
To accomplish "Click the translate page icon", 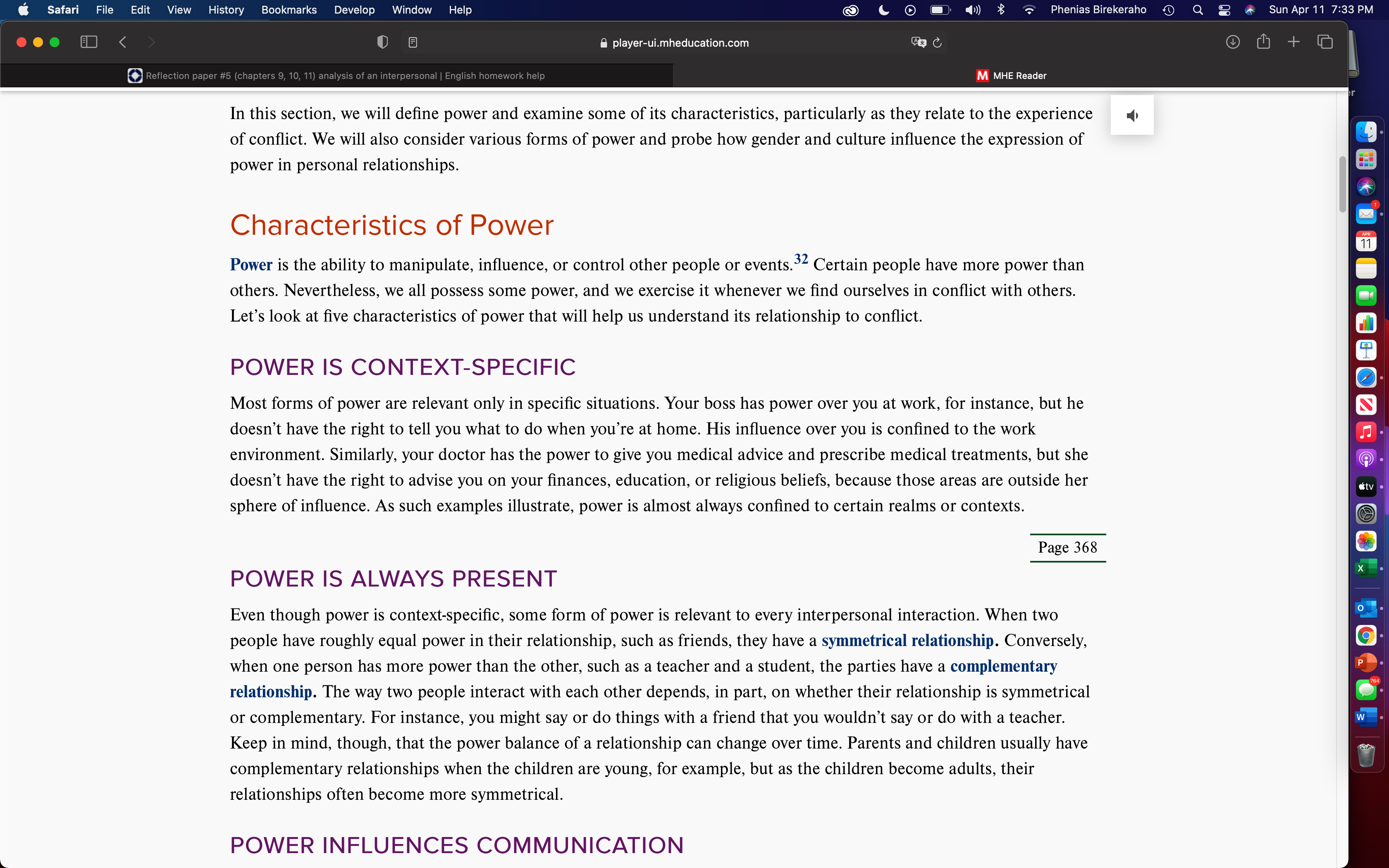I will pyautogui.click(x=918, y=42).
